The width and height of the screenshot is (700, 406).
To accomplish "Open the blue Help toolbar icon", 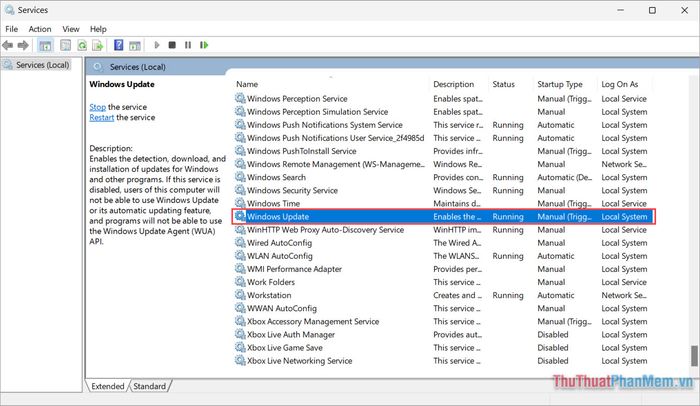I will pos(118,45).
